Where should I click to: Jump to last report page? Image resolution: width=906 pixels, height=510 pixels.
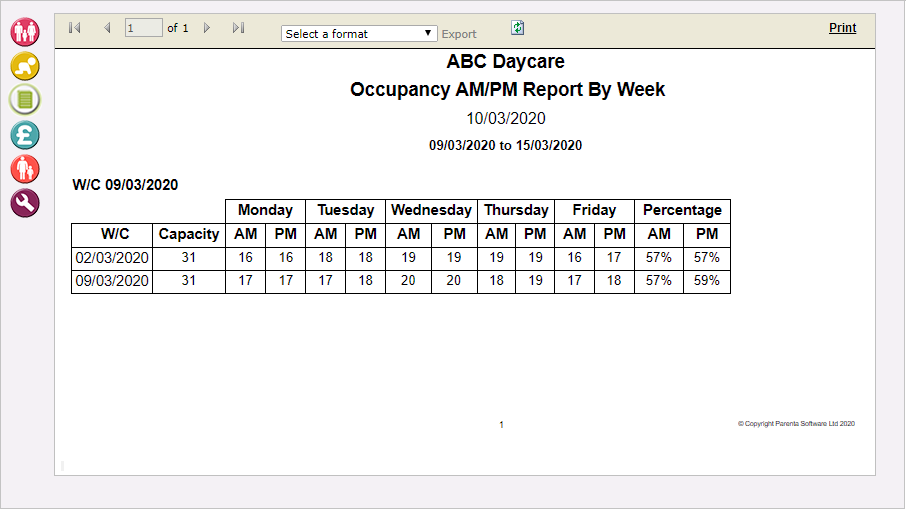pyautogui.click(x=239, y=28)
